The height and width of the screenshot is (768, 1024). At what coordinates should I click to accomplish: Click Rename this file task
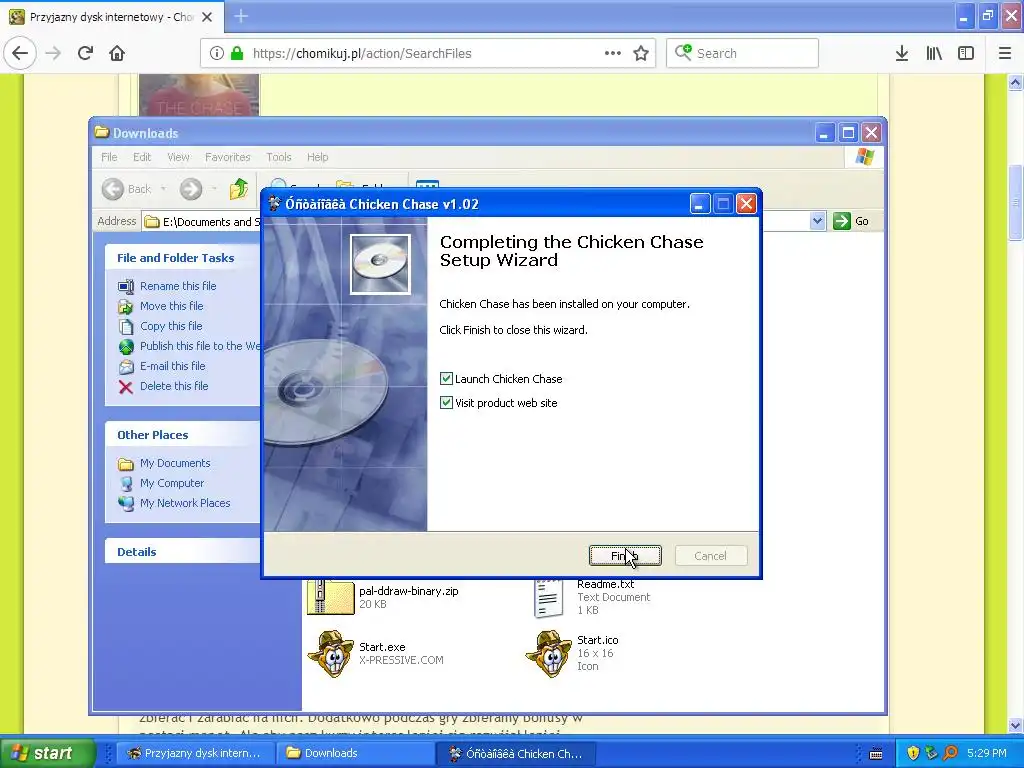click(x=178, y=286)
